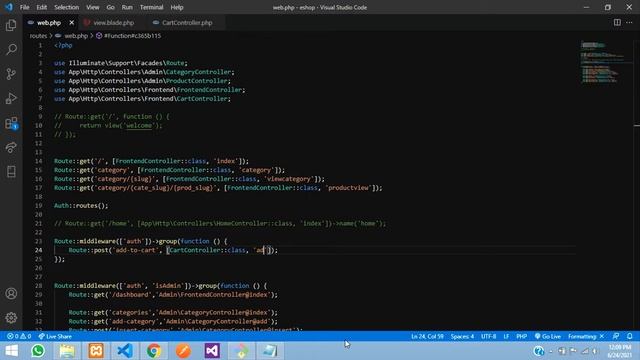The width and height of the screenshot is (640, 360).
Task: Change end of line sequence LF
Action: click(506, 336)
